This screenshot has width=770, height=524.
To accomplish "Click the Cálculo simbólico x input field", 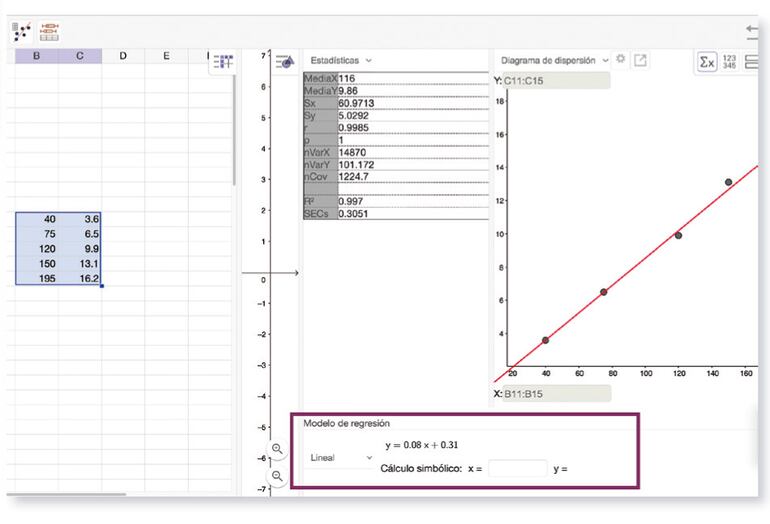I will [518, 469].
